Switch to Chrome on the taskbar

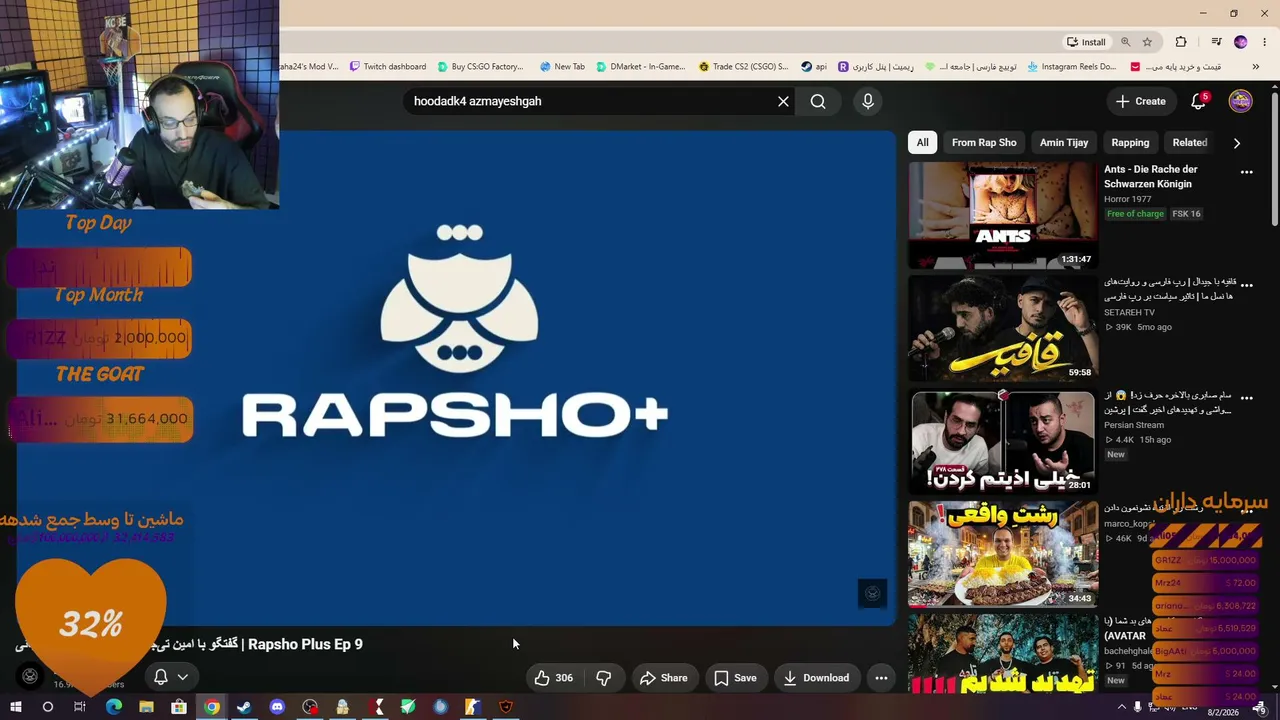click(x=212, y=707)
